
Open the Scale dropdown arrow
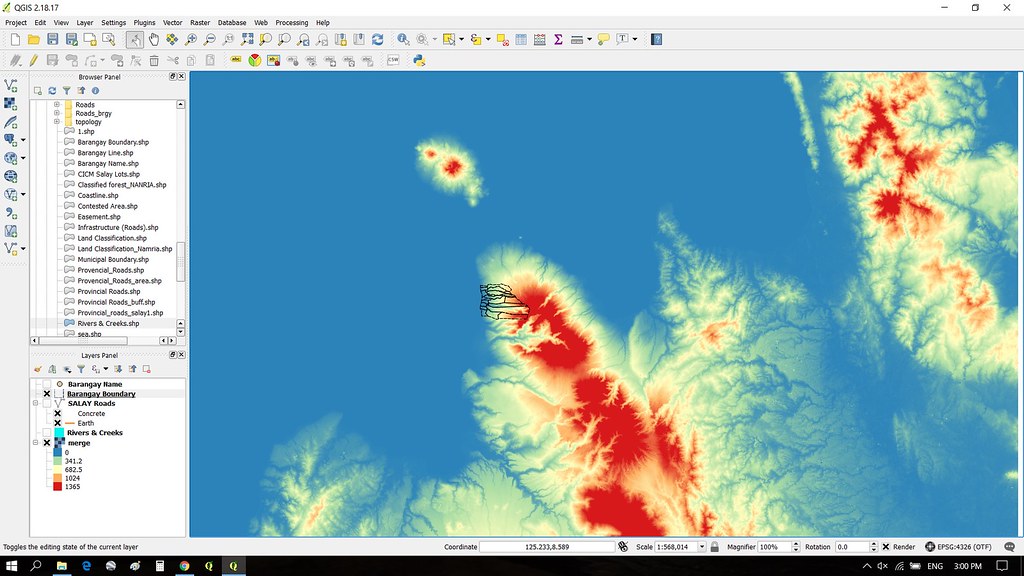(x=702, y=547)
